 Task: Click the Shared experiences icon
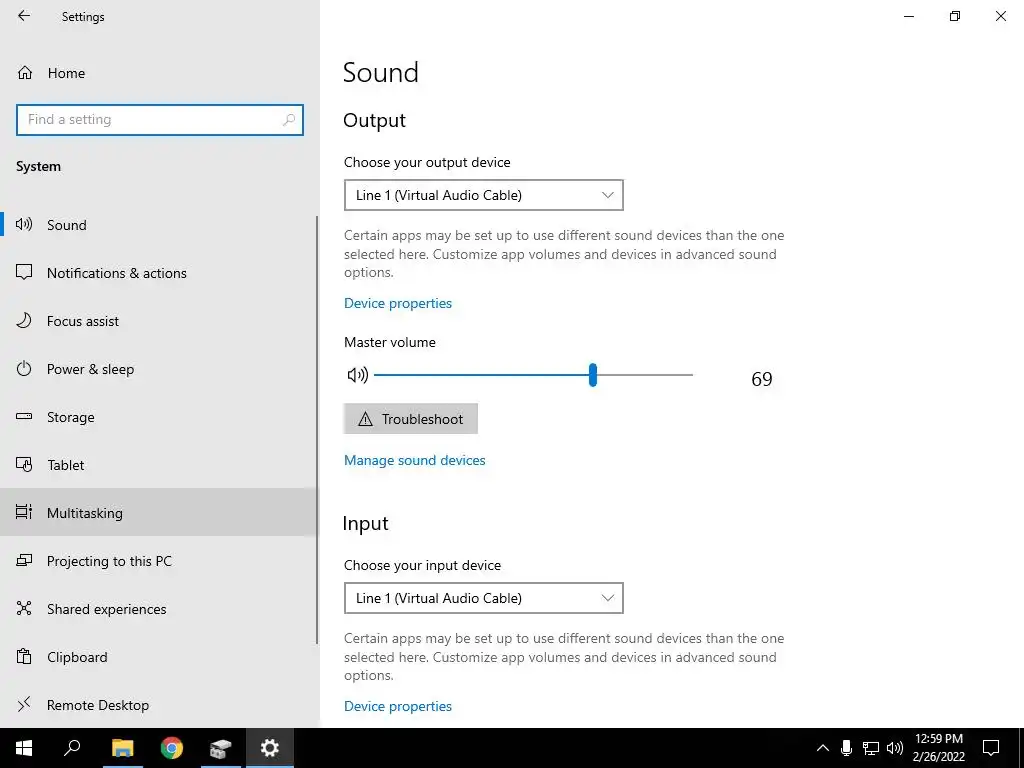24,608
